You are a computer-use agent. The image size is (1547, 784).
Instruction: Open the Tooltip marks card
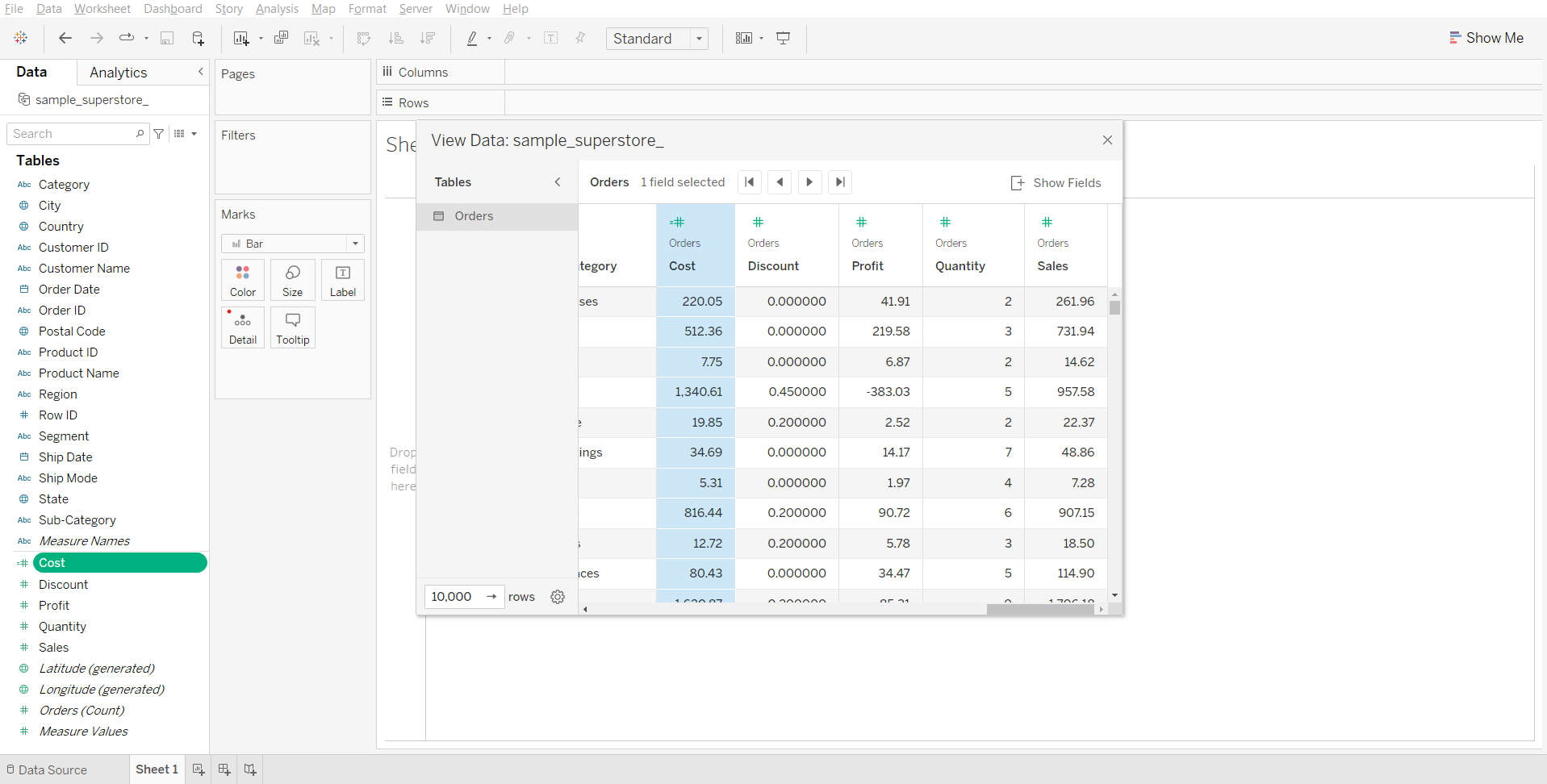point(292,327)
